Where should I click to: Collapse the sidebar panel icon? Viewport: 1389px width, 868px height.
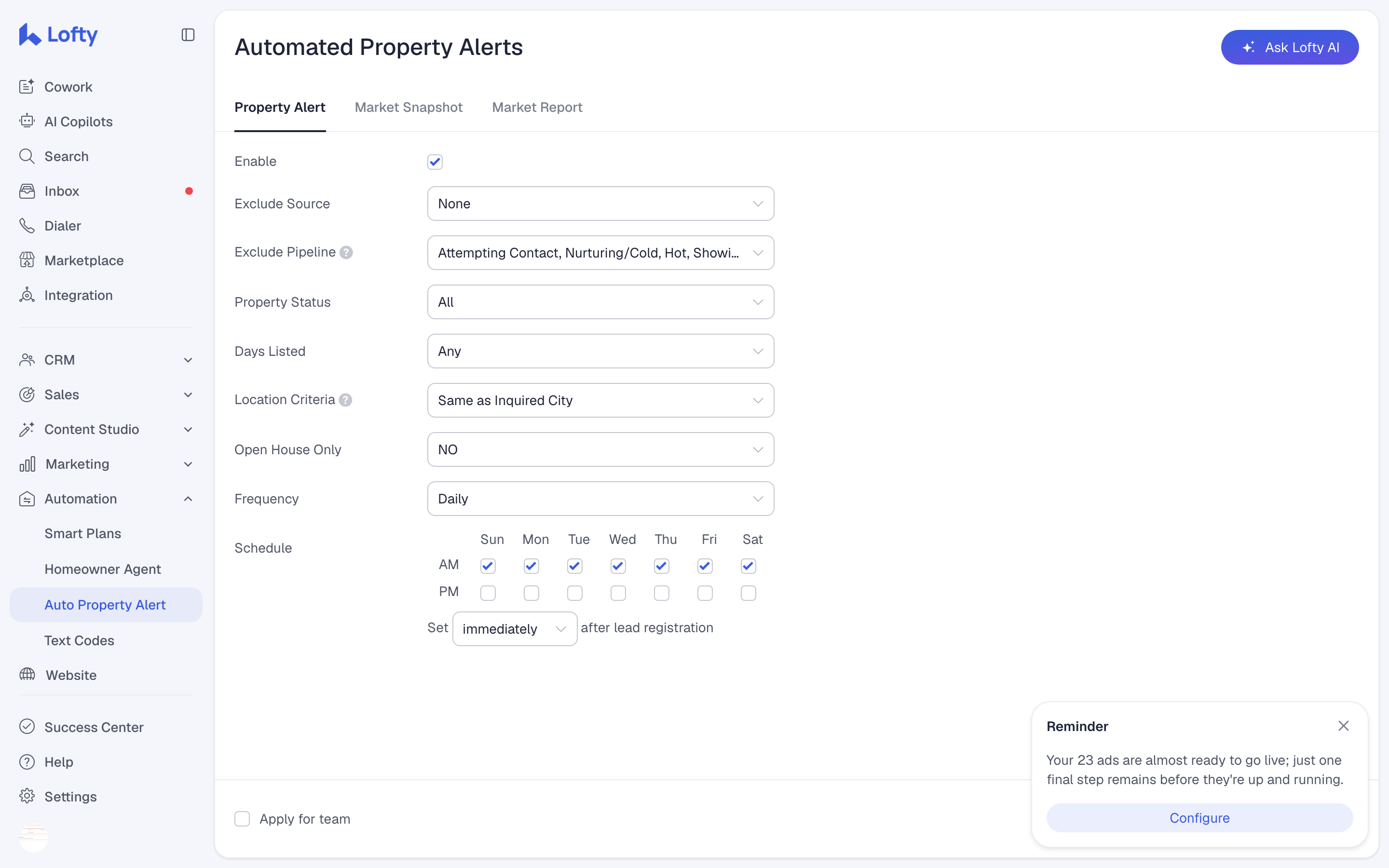(x=188, y=35)
